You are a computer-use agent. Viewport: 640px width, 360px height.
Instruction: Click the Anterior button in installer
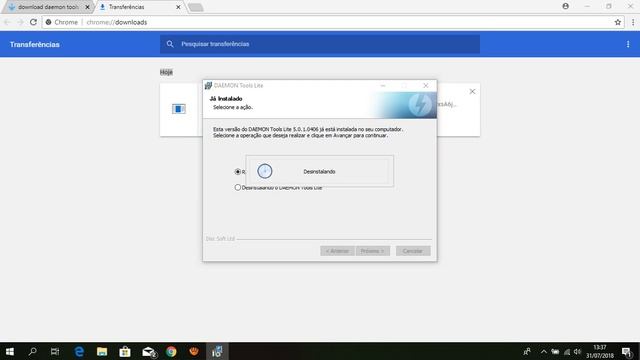[337, 251]
